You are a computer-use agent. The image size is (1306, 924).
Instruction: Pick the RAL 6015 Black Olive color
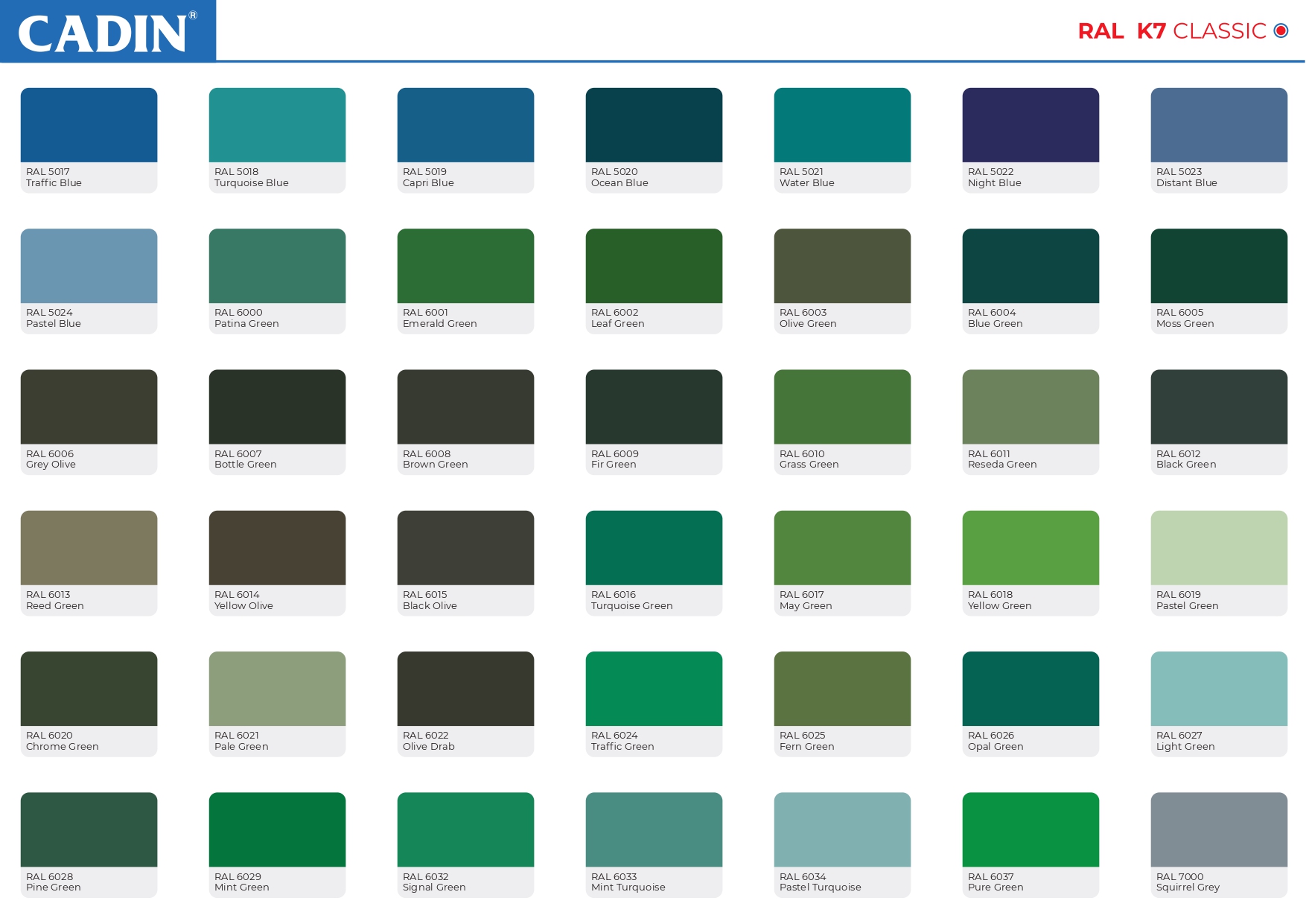point(465,548)
